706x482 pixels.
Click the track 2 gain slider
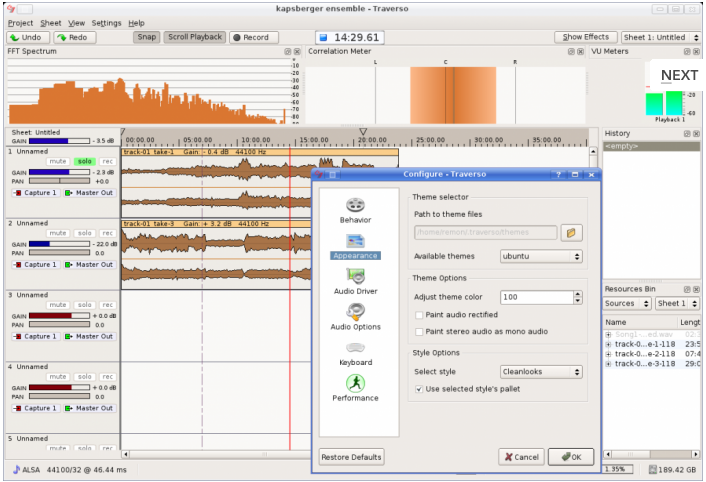coord(59,244)
